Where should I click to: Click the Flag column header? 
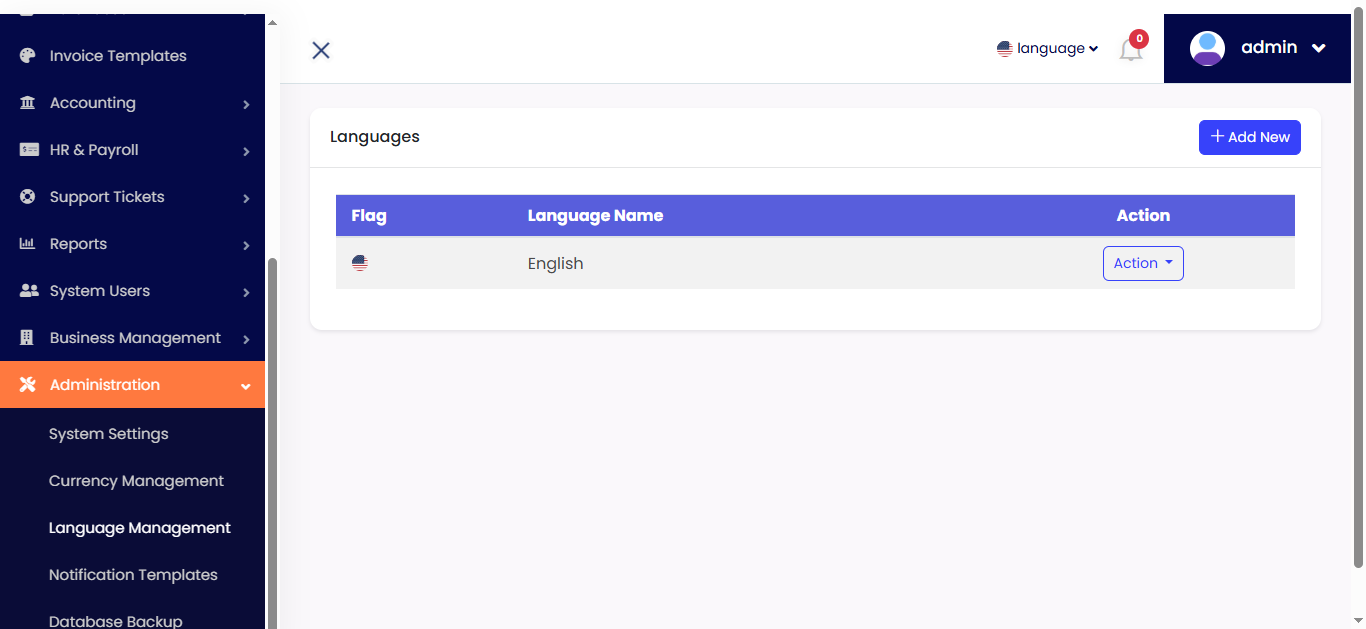point(369,215)
